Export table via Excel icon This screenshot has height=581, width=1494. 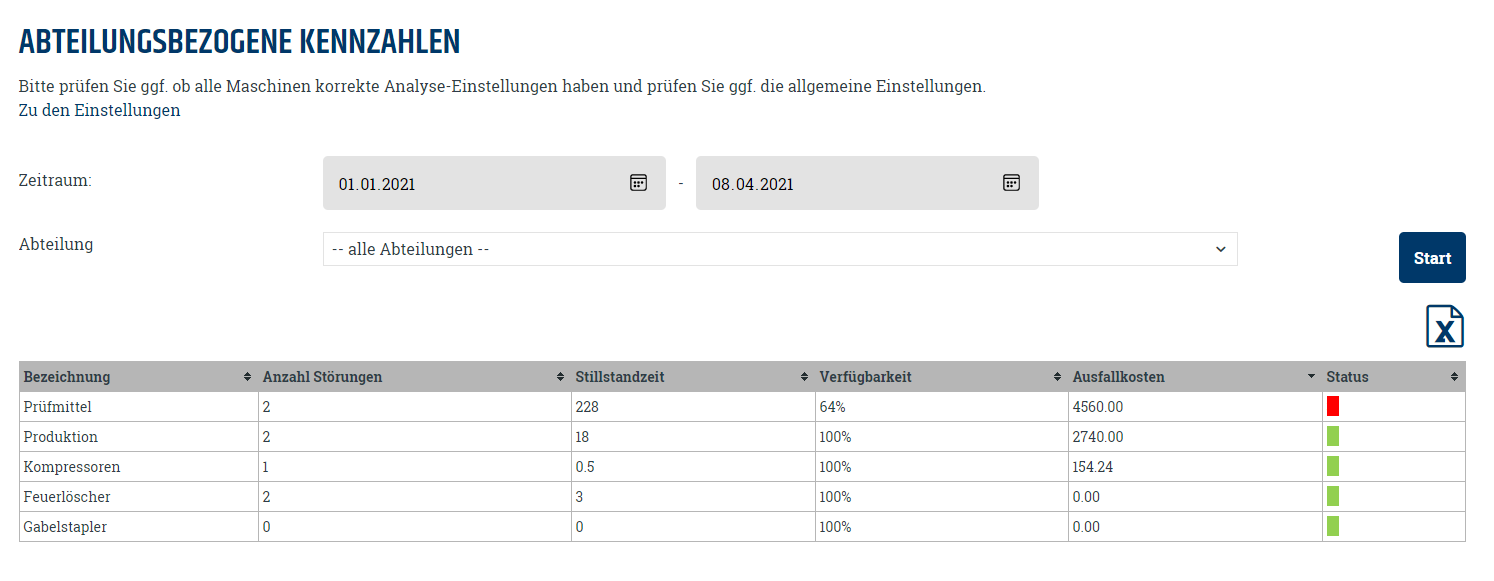coord(1444,327)
